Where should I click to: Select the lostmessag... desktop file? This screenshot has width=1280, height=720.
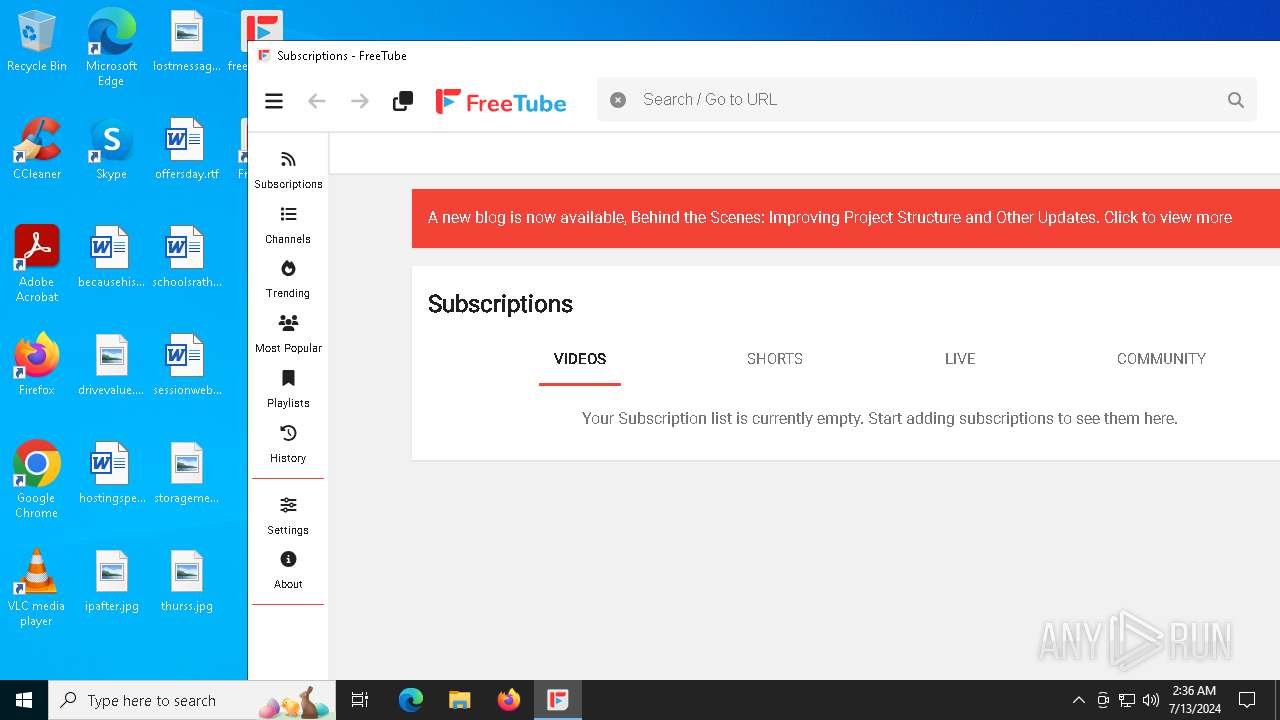[x=186, y=42]
